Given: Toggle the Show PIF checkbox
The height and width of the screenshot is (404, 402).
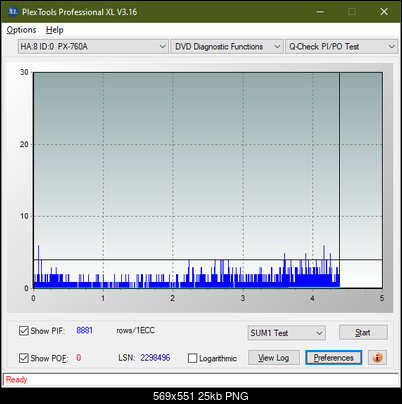Looking at the screenshot, I should point(24,331).
